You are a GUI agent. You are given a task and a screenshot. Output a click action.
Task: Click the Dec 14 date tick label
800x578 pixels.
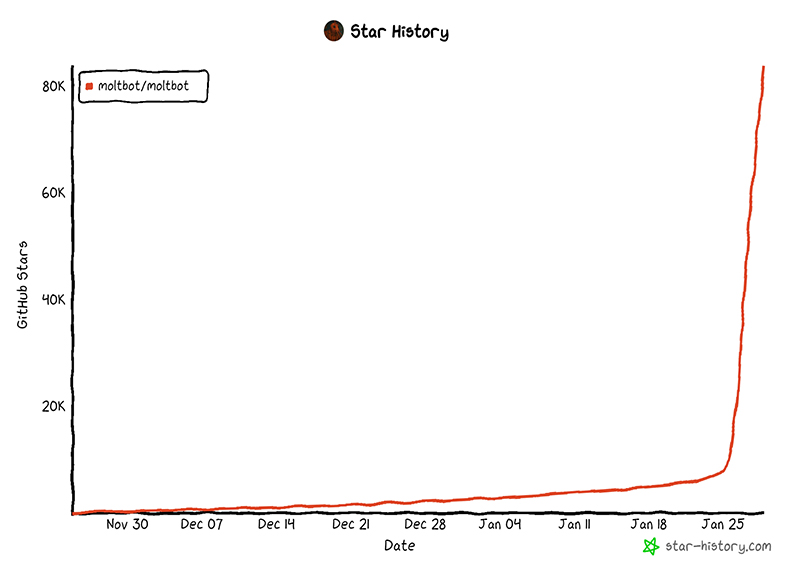(276, 524)
